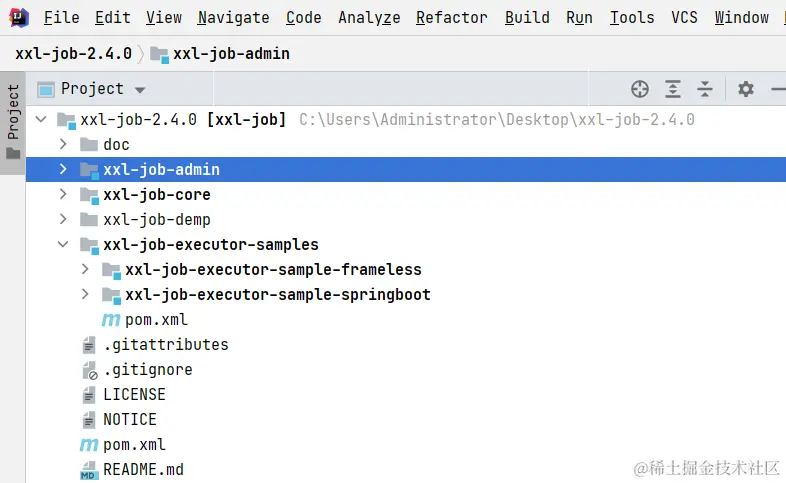Select the .gitignore file
The image size is (786, 483).
click(x=406, y=370)
